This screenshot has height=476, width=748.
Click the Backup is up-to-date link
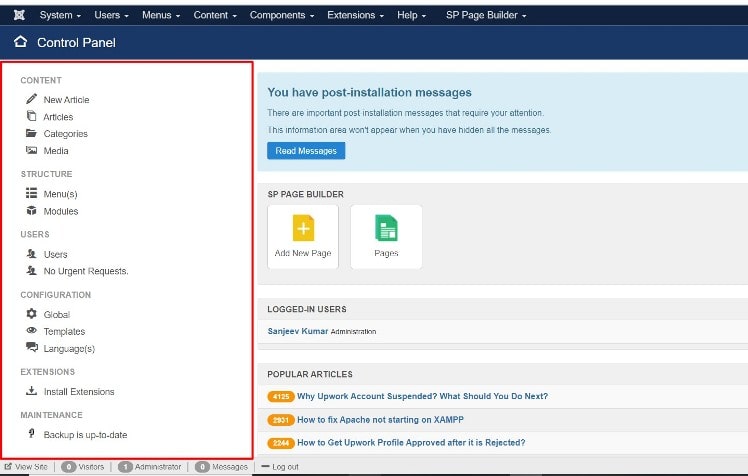click(x=85, y=435)
